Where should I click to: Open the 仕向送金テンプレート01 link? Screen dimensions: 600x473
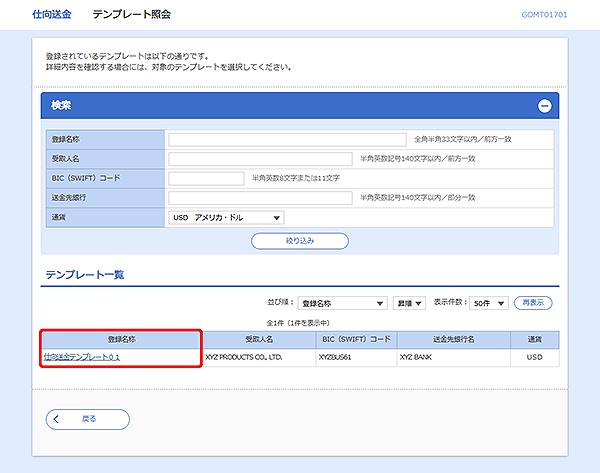tap(82, 357)
